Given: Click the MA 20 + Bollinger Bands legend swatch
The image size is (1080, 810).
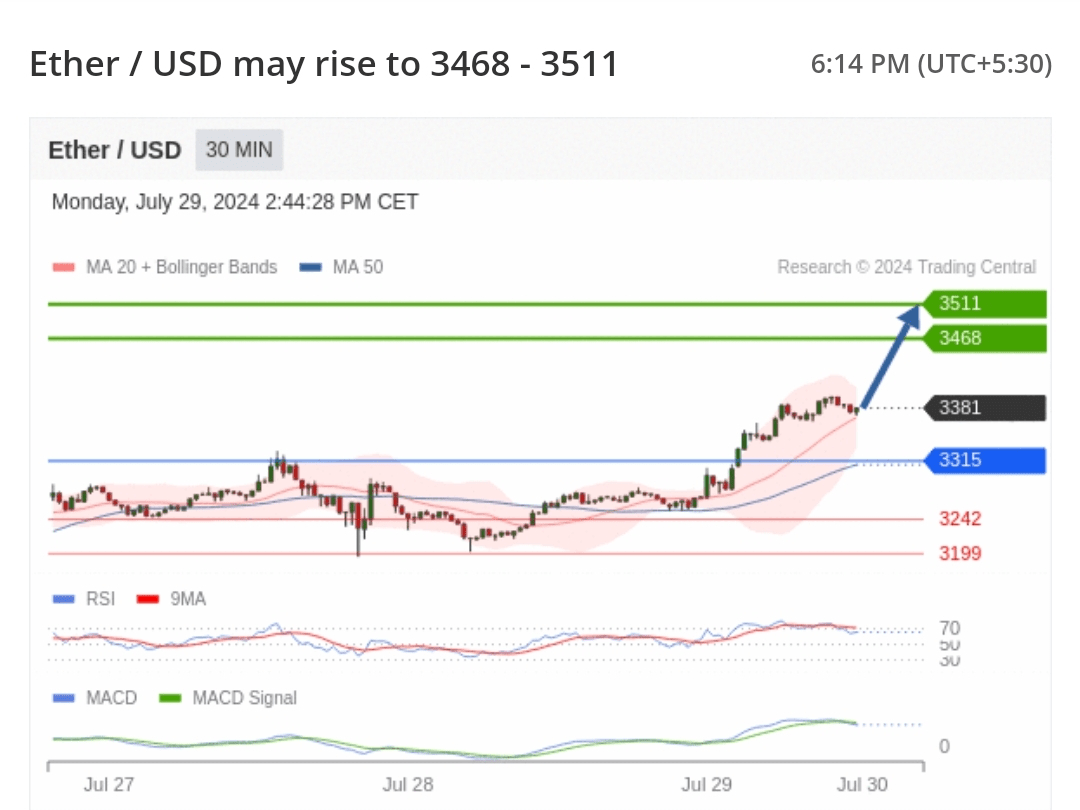Looking at the screenshot, I should point(63,267).
